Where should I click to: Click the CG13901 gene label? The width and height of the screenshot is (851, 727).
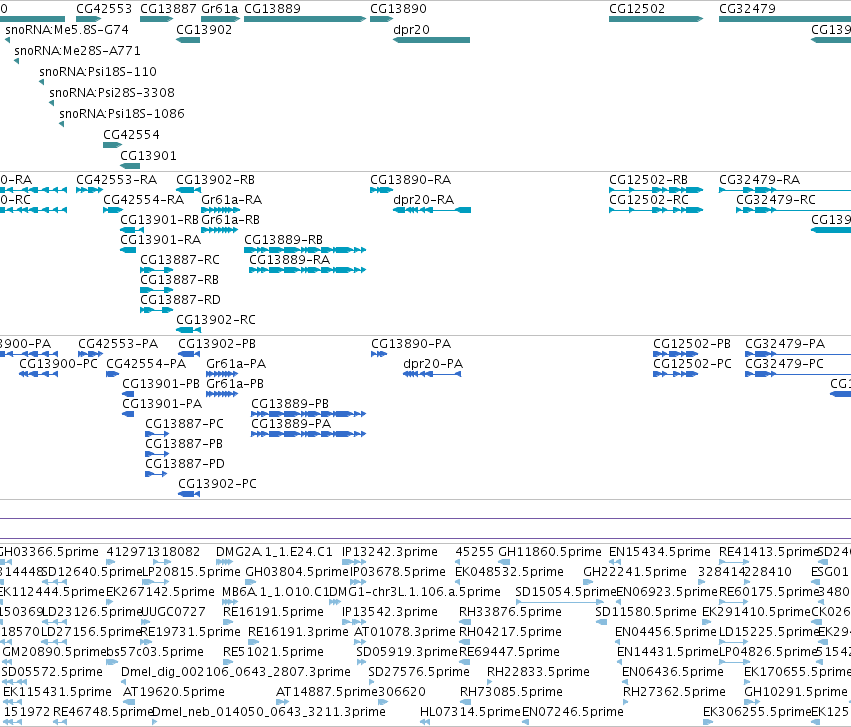(x=148, y=156)
